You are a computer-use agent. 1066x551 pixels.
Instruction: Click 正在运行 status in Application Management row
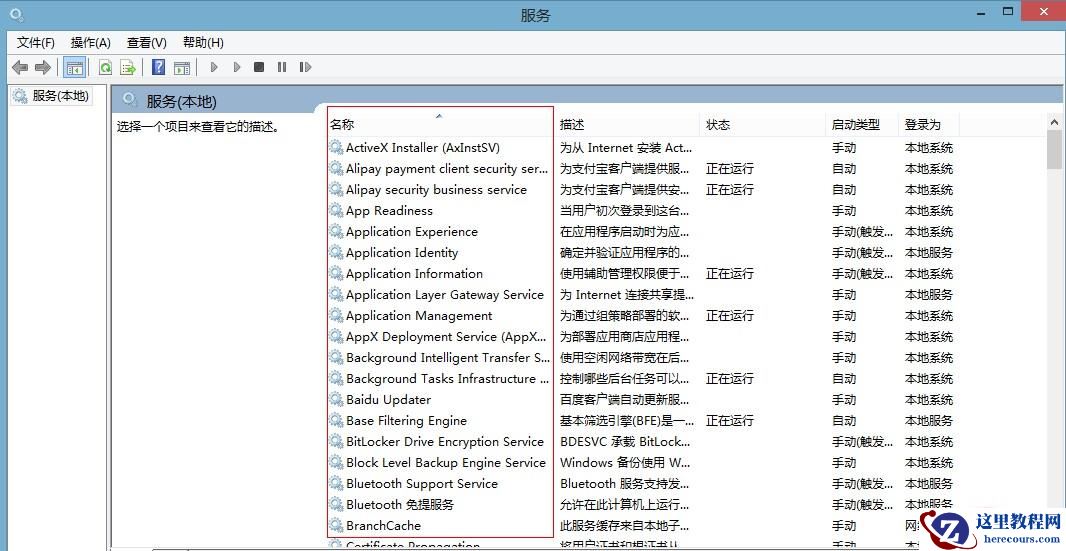pyautogui.click(x=729, y=316)
